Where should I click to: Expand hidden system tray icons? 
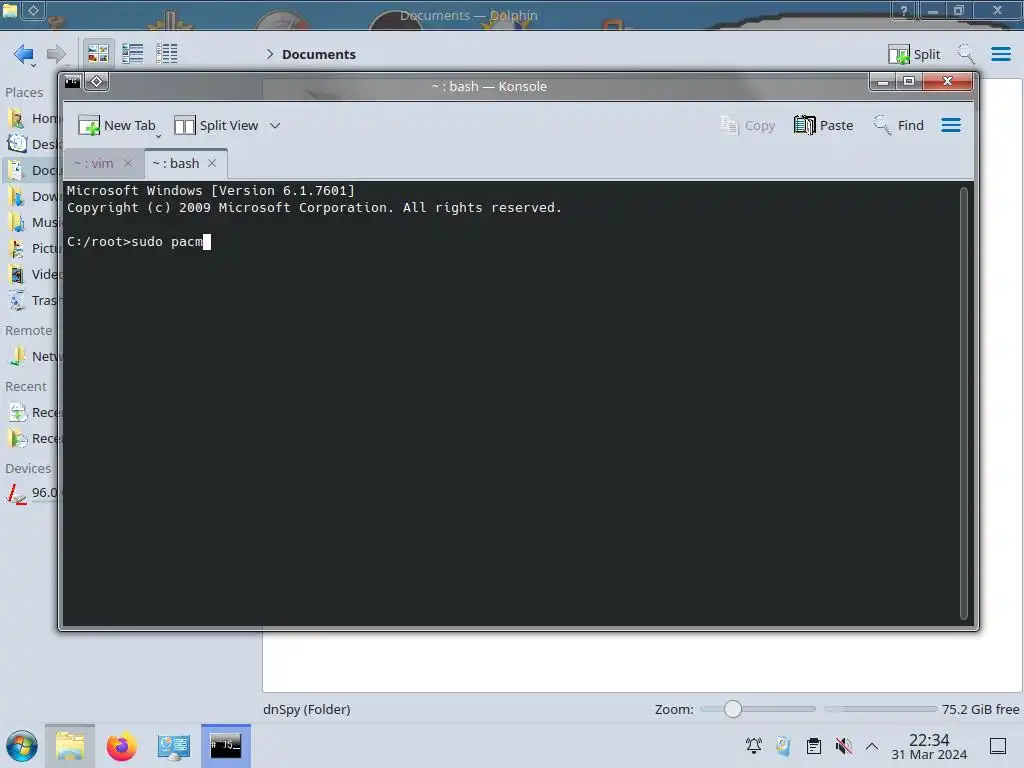pos(872,746)
